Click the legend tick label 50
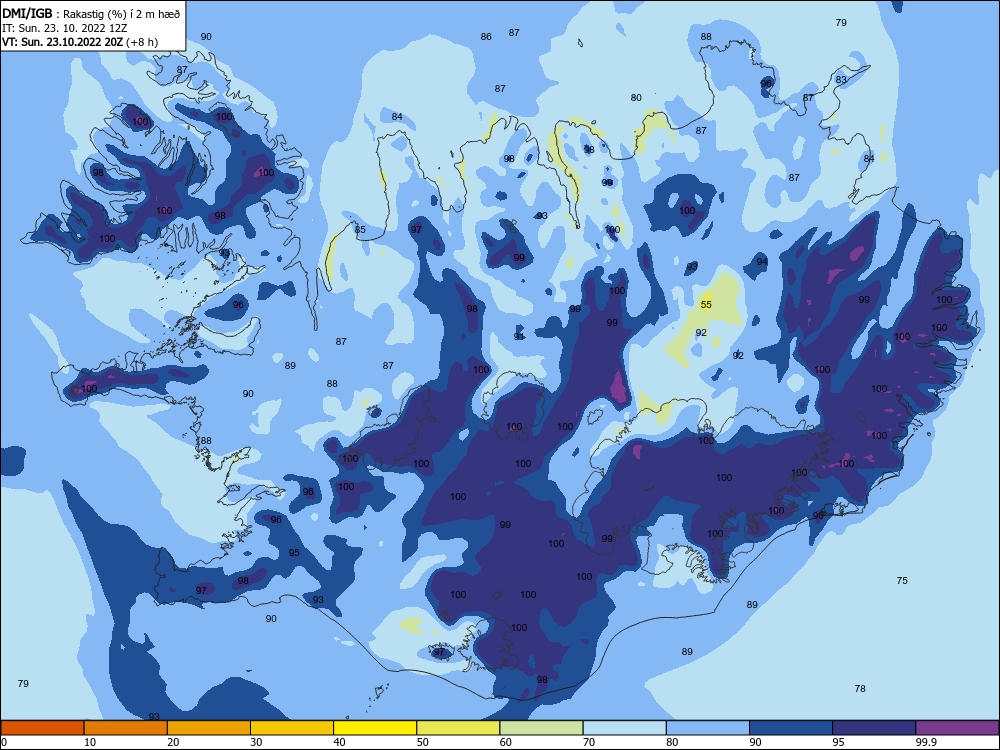1000x750 pixels. click(423, 742)
